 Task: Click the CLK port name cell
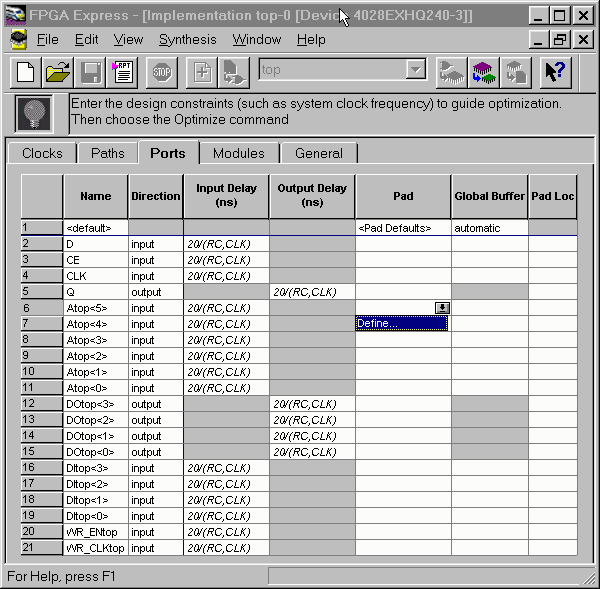point(96,276)
